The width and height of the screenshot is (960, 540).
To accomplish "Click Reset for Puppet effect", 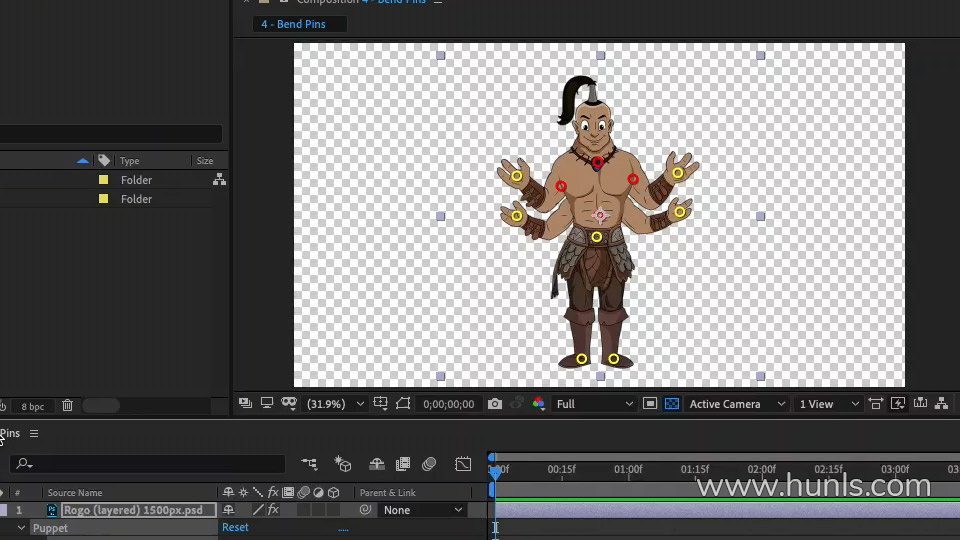I will point(235,527).
